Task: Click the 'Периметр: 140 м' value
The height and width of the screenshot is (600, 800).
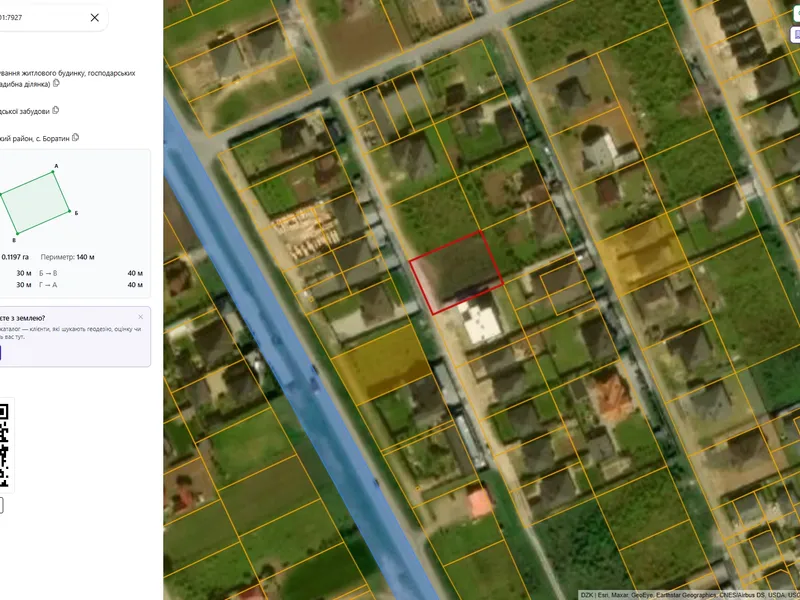Action: (67, 257)
